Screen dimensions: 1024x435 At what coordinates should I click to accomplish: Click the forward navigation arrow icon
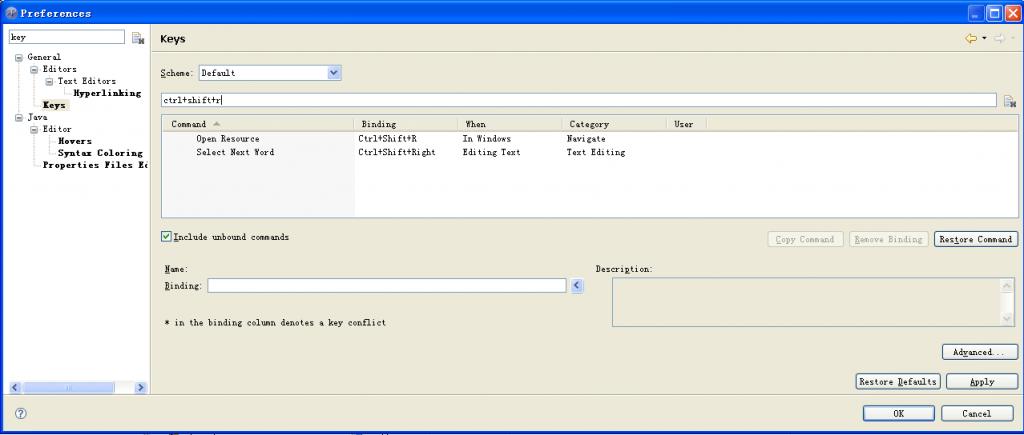999,39
